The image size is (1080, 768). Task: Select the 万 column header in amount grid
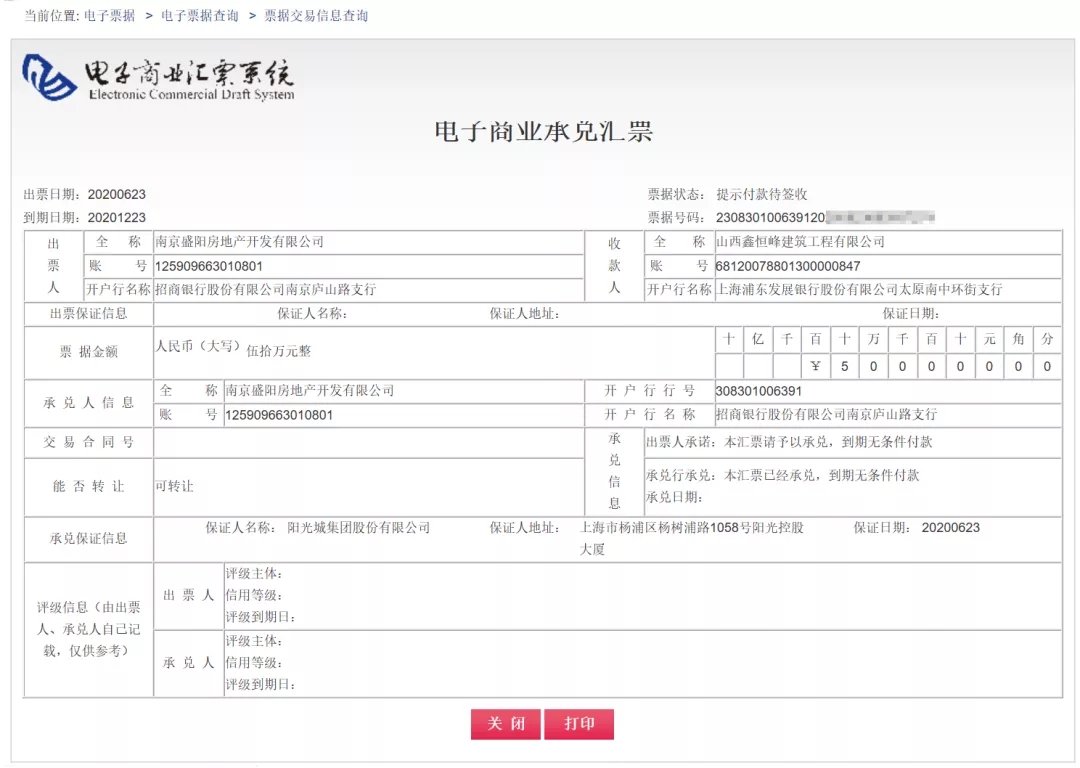(x=873, y=338)
